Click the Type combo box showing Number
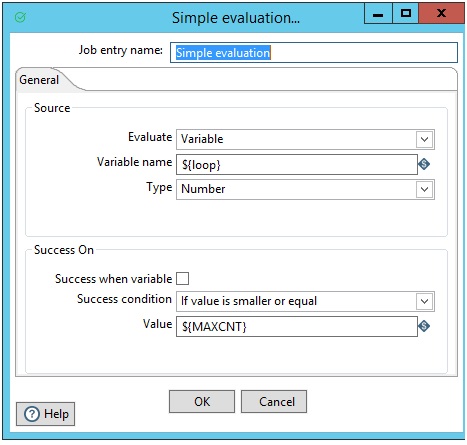This screenshot has width=467, height=445. 305,189
